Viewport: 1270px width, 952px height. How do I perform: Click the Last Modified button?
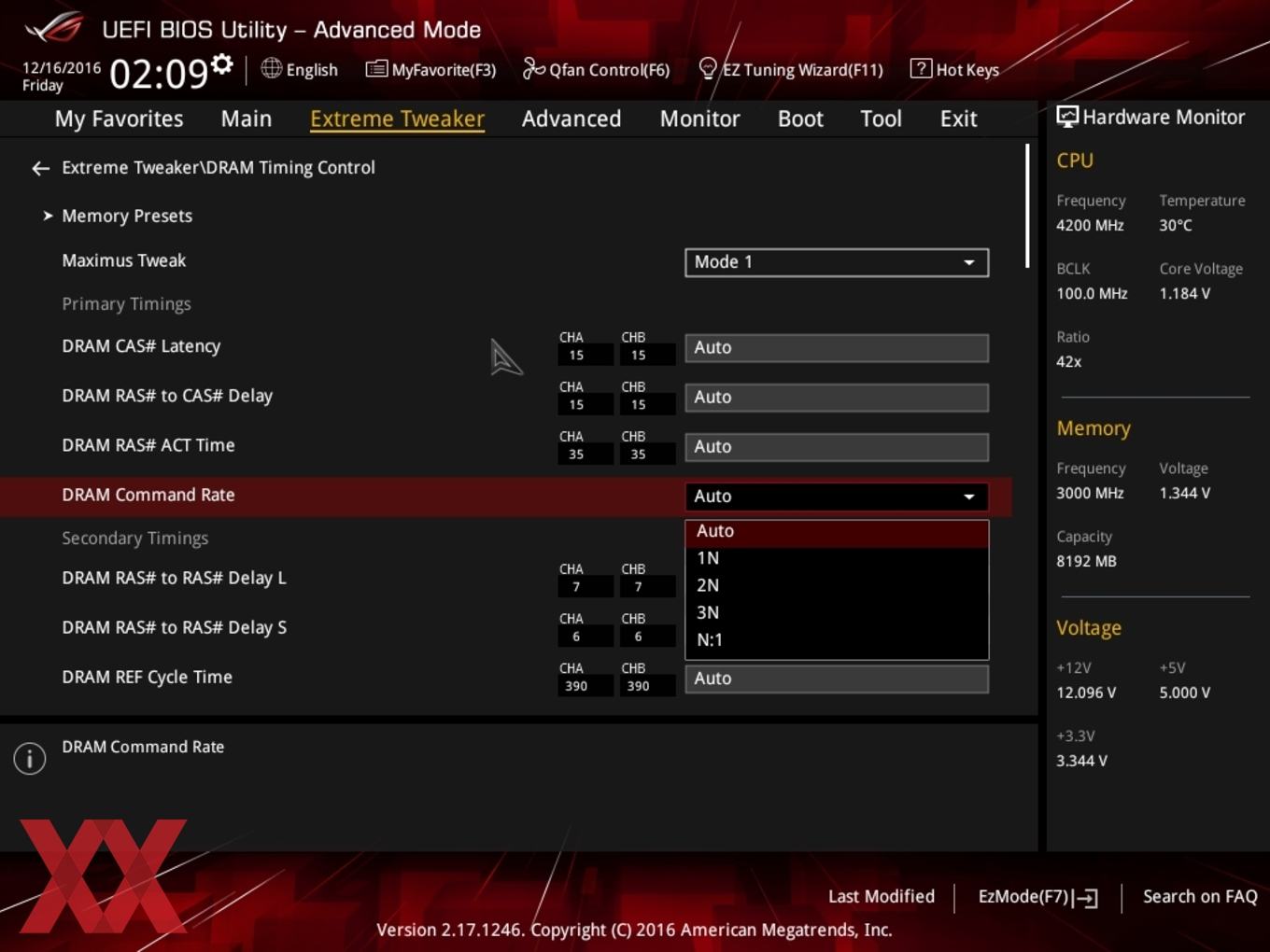tap(881, 896)
